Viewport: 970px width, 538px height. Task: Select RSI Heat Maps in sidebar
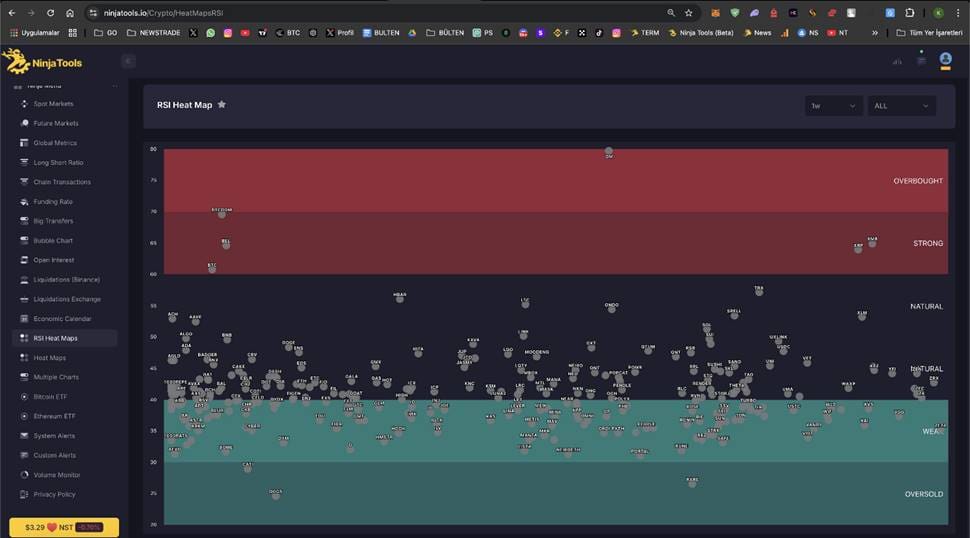(x=64, y=338)
